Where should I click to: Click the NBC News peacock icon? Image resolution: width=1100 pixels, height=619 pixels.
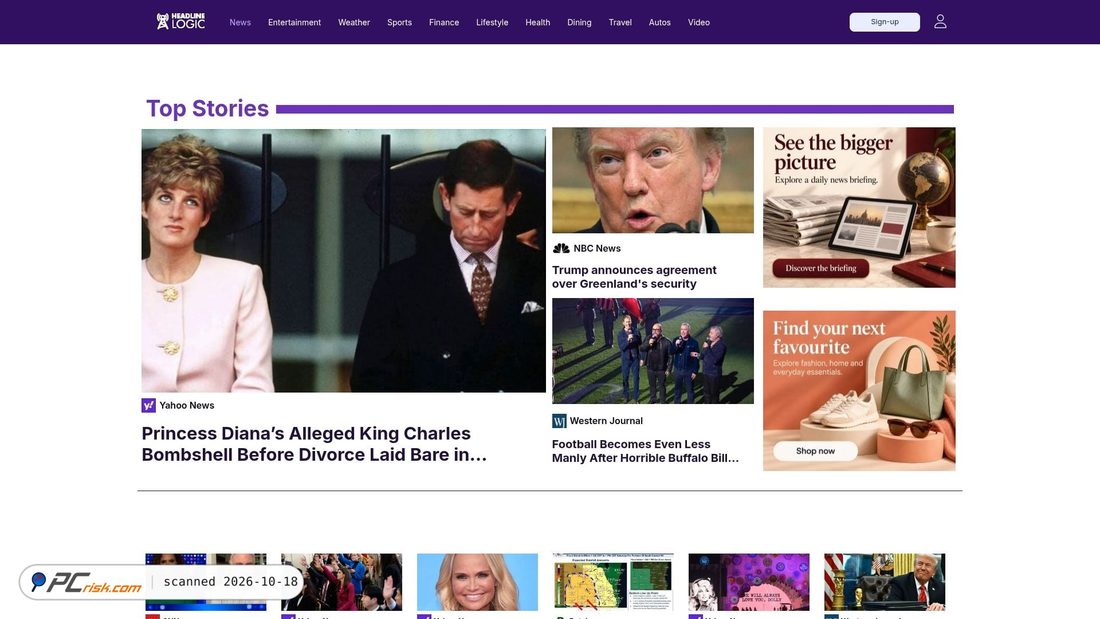pyautogui.click(x=561, y=248)
